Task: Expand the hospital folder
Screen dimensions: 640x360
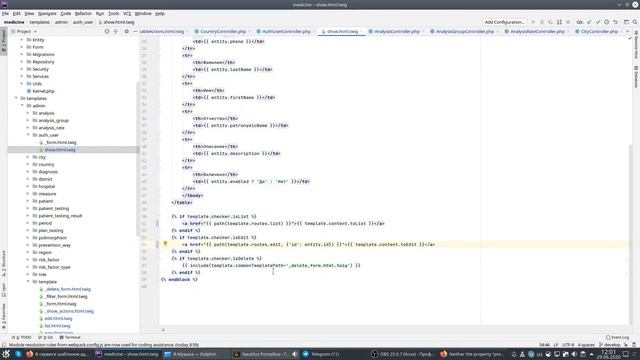Action: 28,187
